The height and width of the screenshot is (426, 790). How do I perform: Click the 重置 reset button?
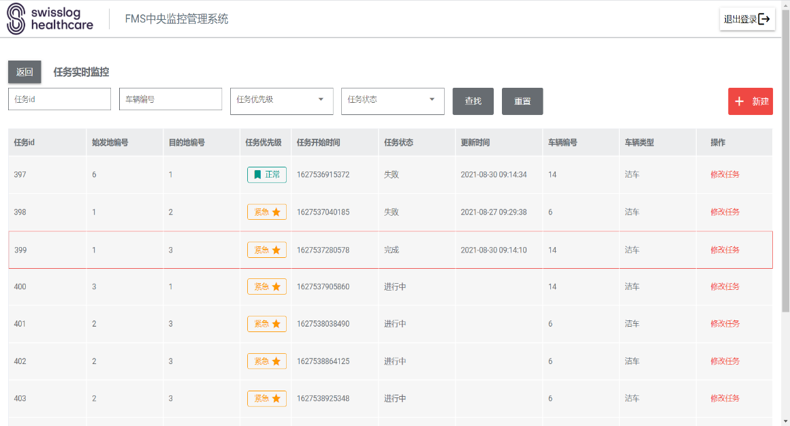(522, 101)
